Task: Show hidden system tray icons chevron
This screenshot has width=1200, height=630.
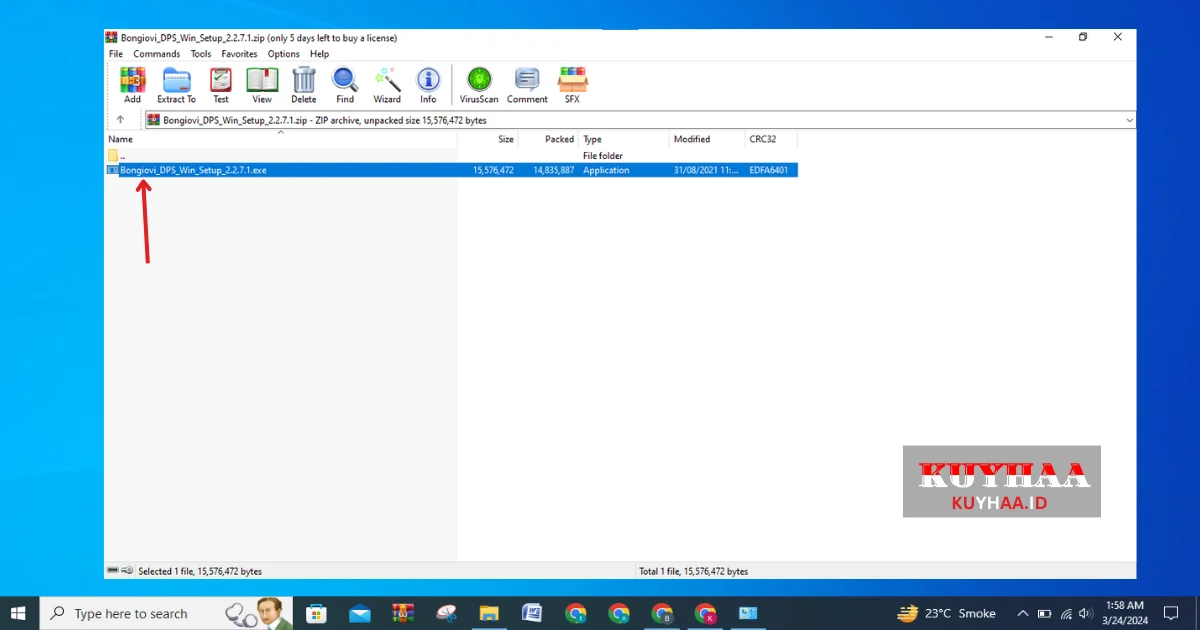Action: click(1022, 613)
